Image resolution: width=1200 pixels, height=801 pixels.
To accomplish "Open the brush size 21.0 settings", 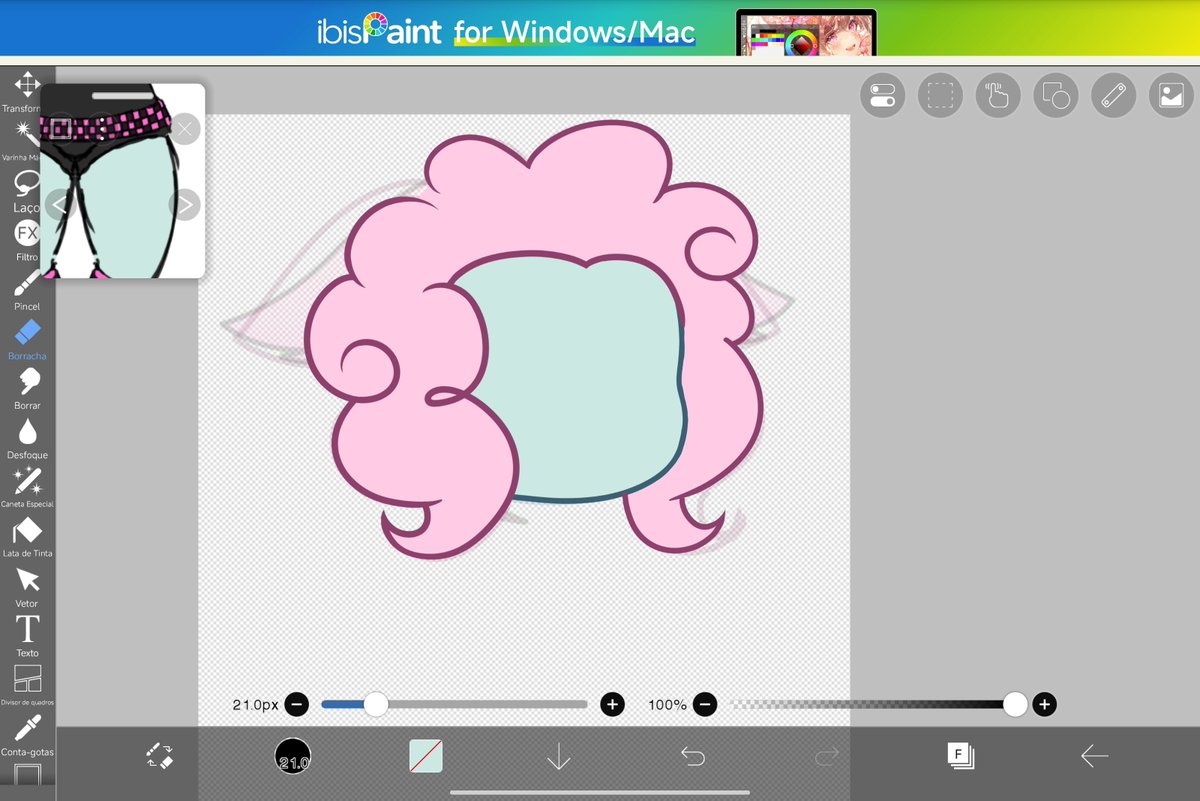I will [293, 756].
